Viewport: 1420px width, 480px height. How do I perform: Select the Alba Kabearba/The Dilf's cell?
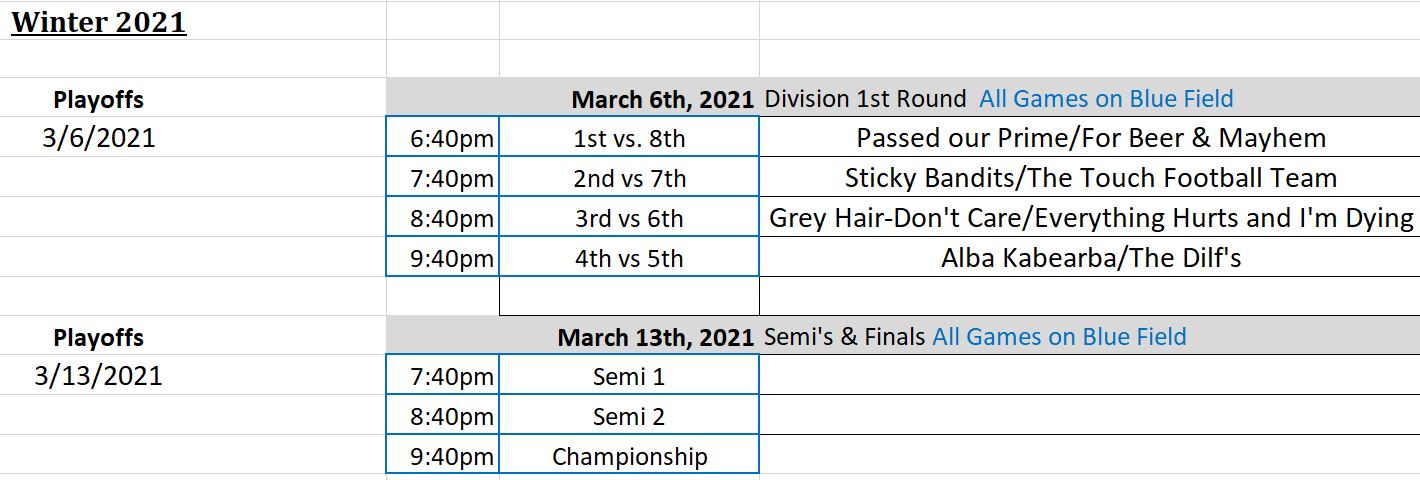click(1091, 258)
